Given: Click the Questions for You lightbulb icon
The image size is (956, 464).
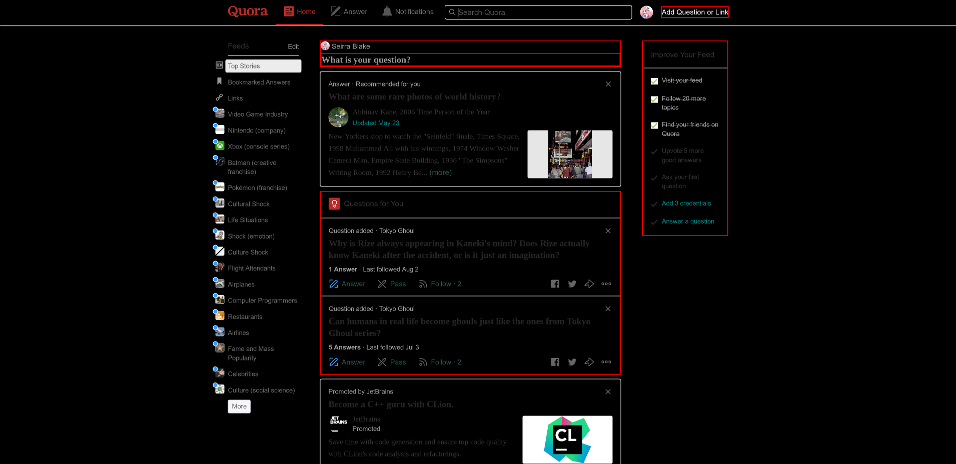Looking at the screenshot, I should tap(334, 204).
